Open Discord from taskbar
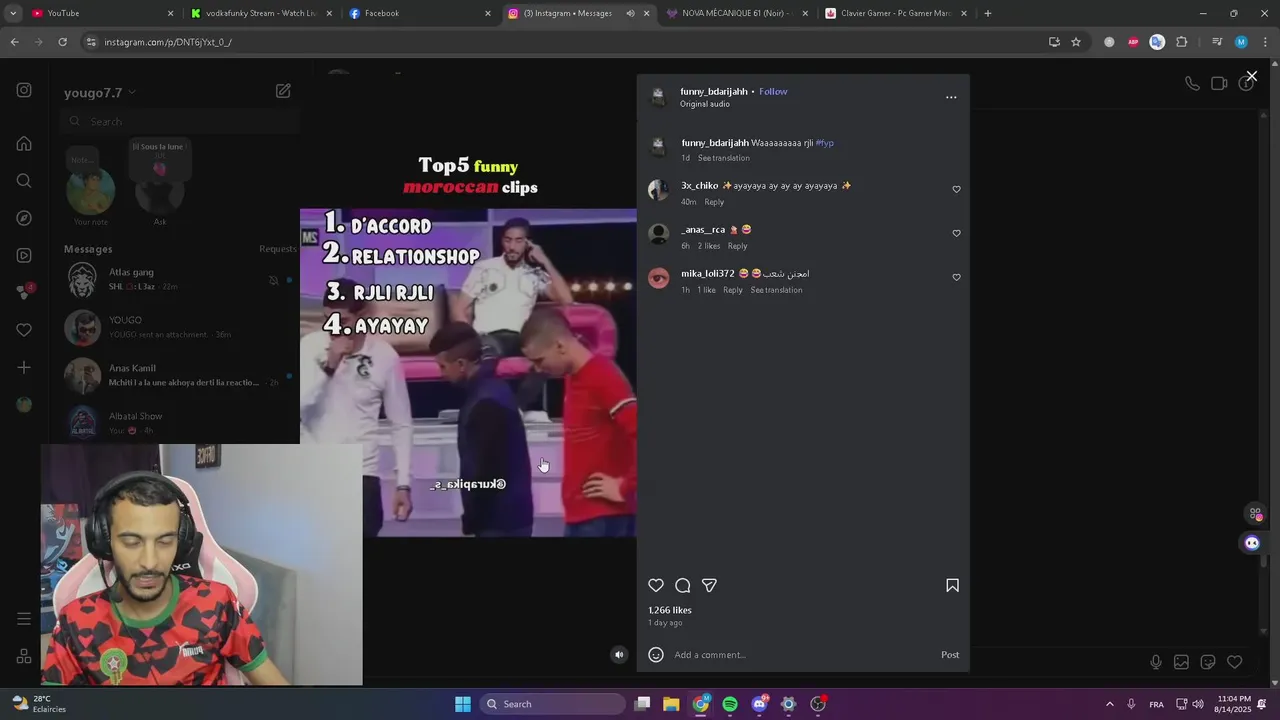Viewport: 1280px width, 720px height. tap(759, 704)
